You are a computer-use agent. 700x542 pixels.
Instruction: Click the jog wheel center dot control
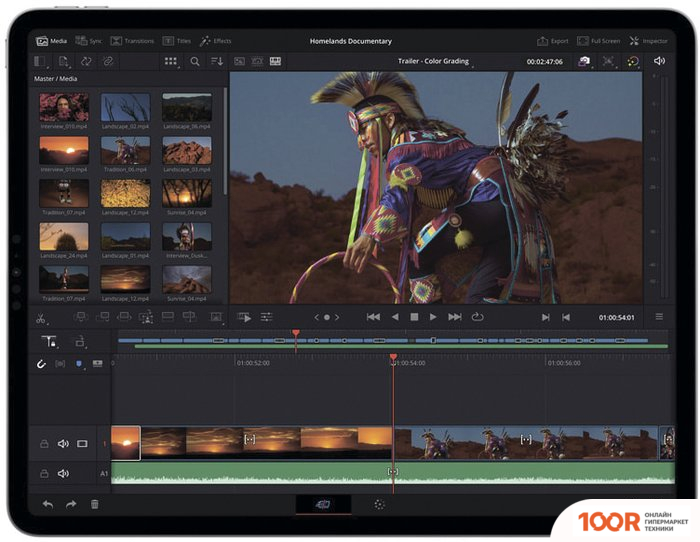pos(327,317)
